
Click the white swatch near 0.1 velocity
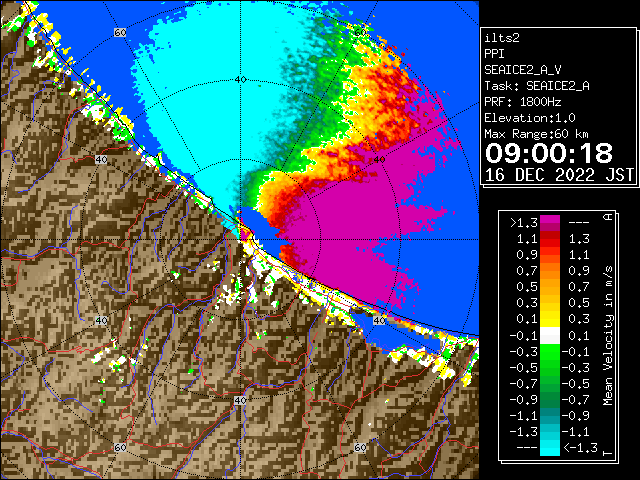coord(550,336)
